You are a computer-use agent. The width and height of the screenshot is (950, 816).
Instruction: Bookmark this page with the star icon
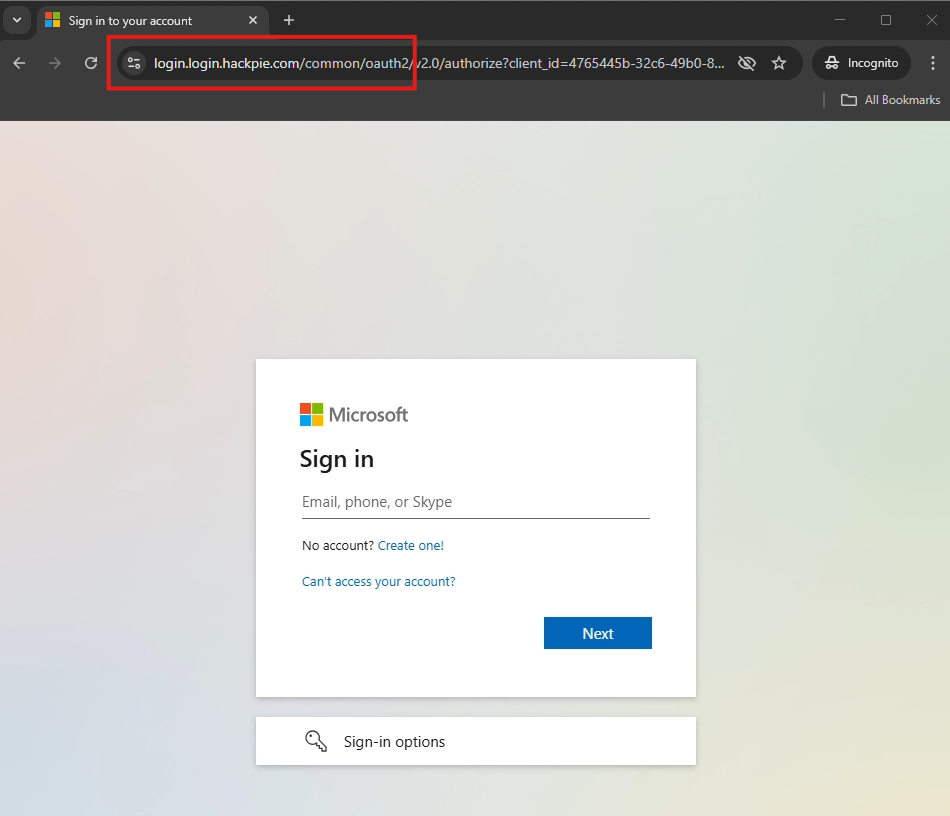click(x=779, y=63)
